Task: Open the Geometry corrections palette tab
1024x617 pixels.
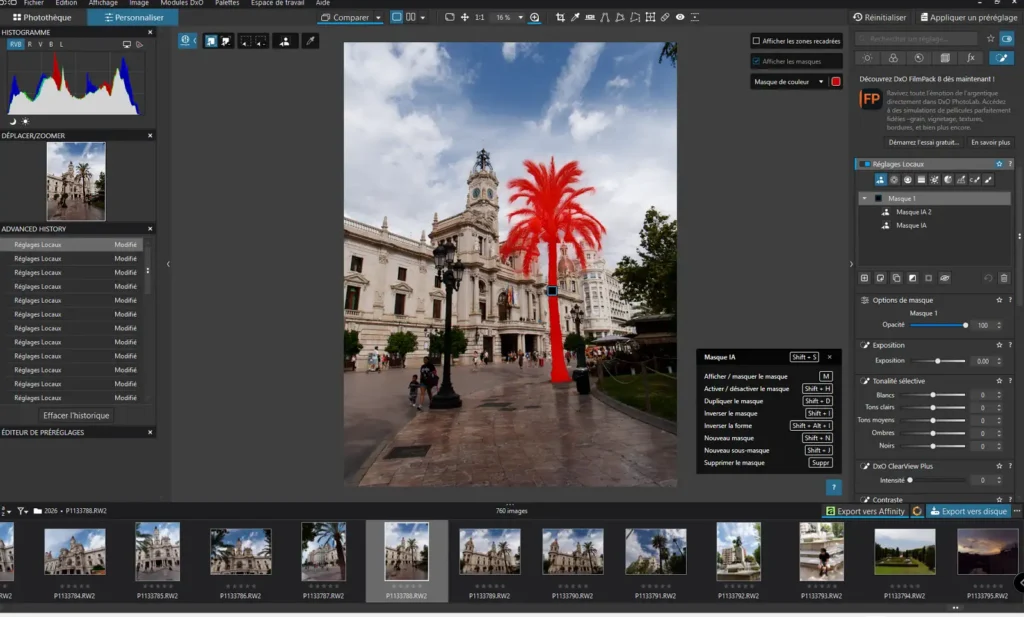Action: click(945, 58)
